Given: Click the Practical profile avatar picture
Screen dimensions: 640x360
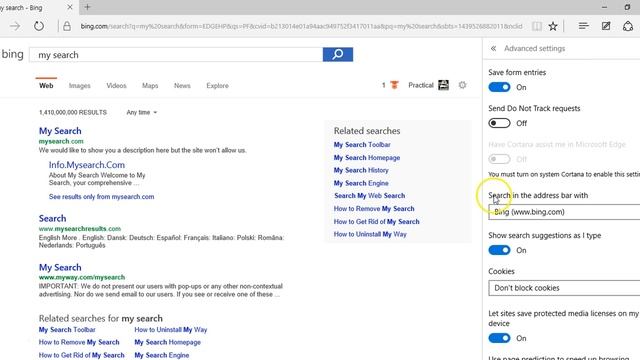Looking at the screenshot, I should (443, 85).
